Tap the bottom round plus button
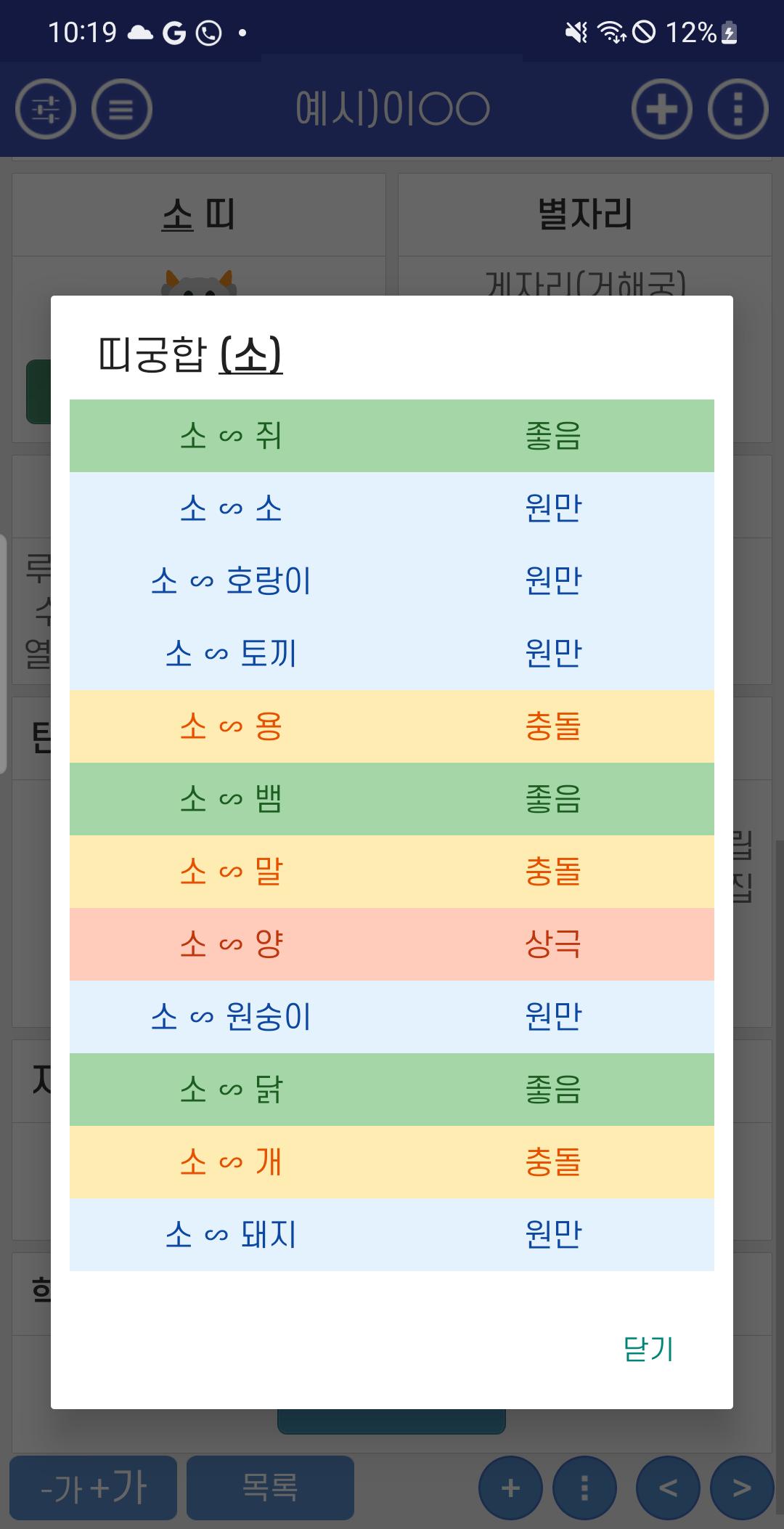 coord(510,1488)
